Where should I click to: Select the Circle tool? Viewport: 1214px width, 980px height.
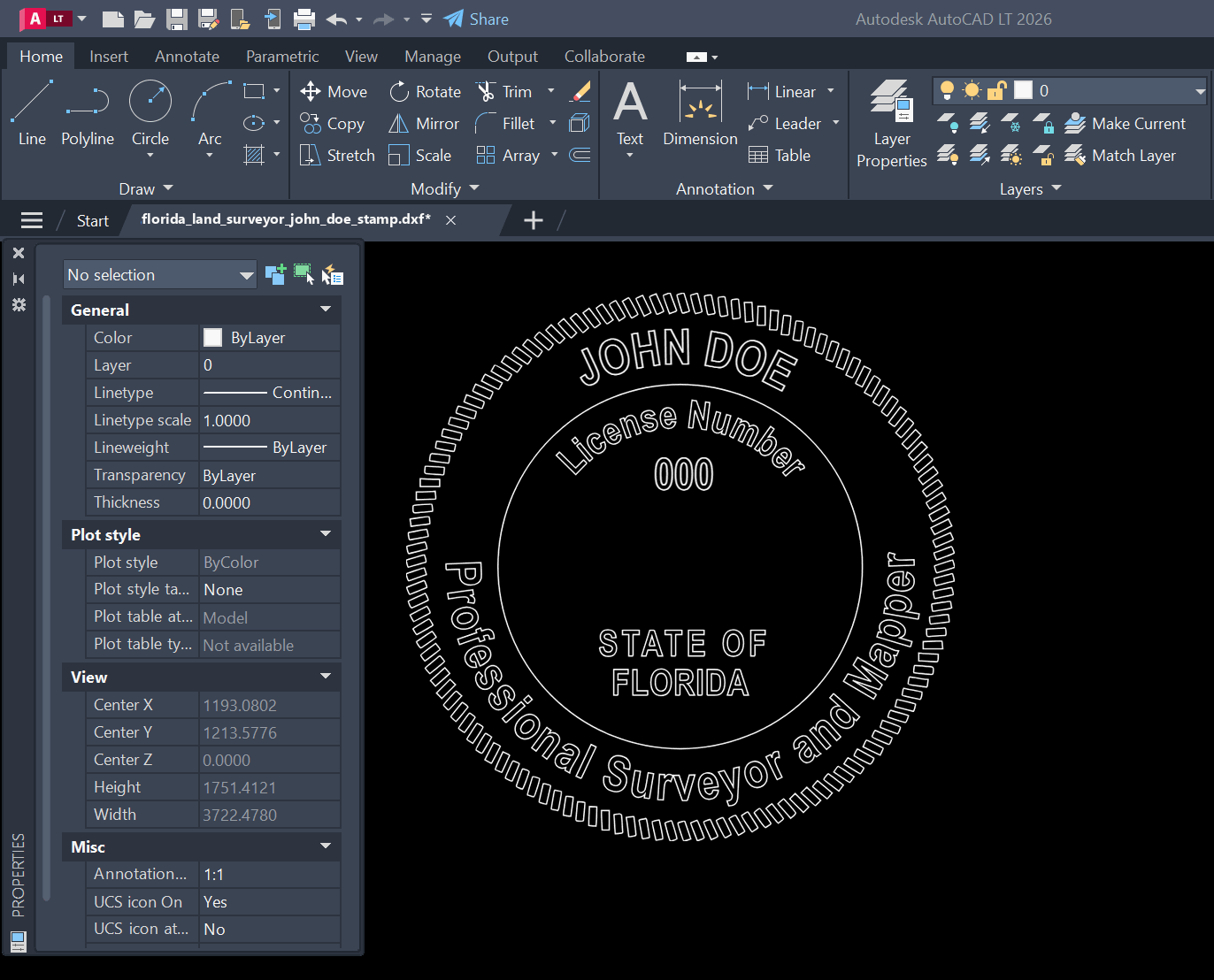(150, 113)
